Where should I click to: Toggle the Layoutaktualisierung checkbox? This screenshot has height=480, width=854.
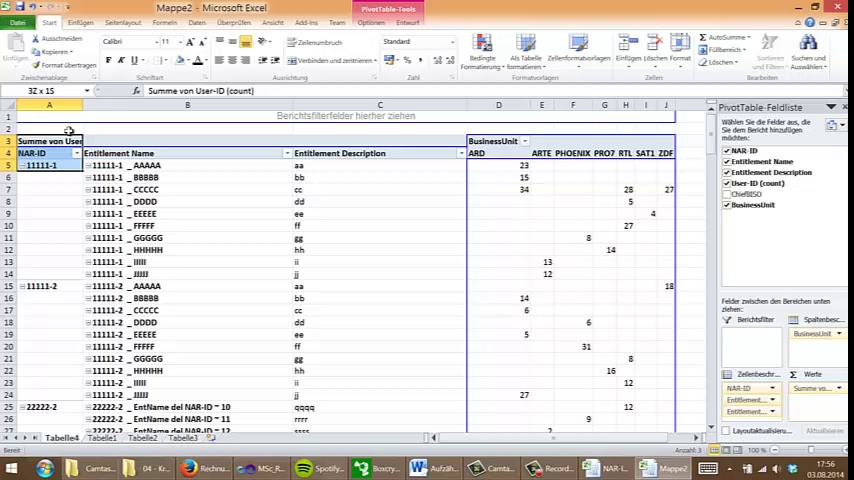pos(727,431)
